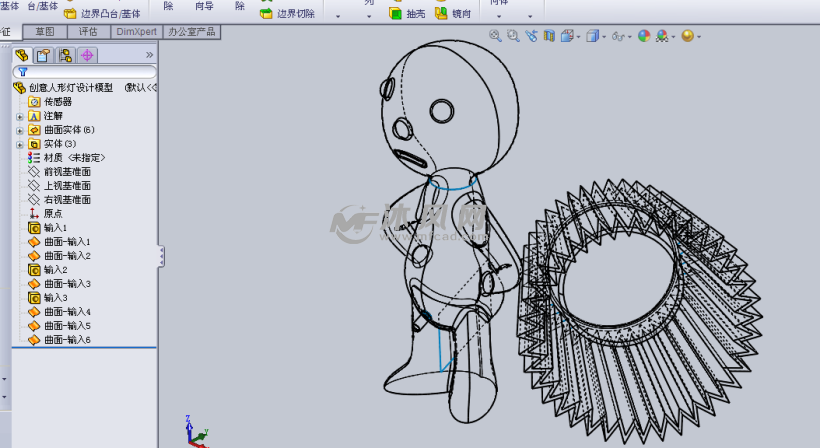The height and width of the screenshot is (448, 820).
Task: Click the gold View Settings sphere icon
Action: 687,36
